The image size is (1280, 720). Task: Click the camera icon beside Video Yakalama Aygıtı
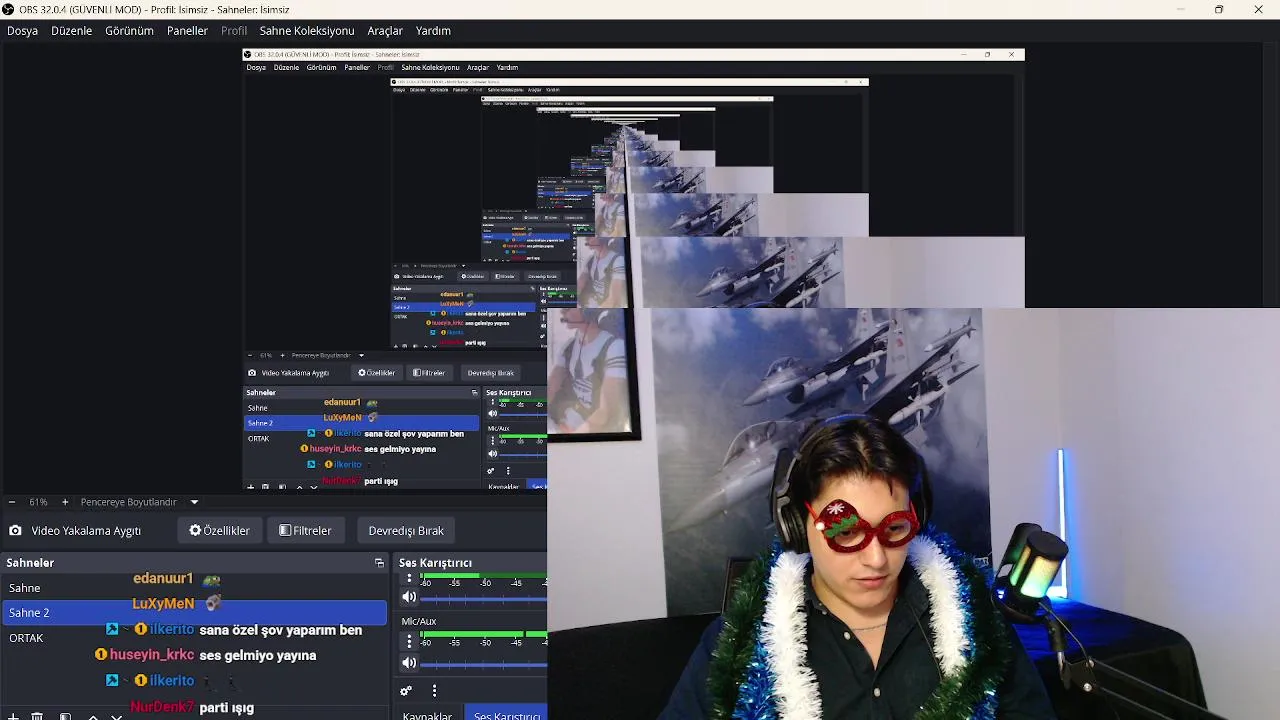[15, 531]
